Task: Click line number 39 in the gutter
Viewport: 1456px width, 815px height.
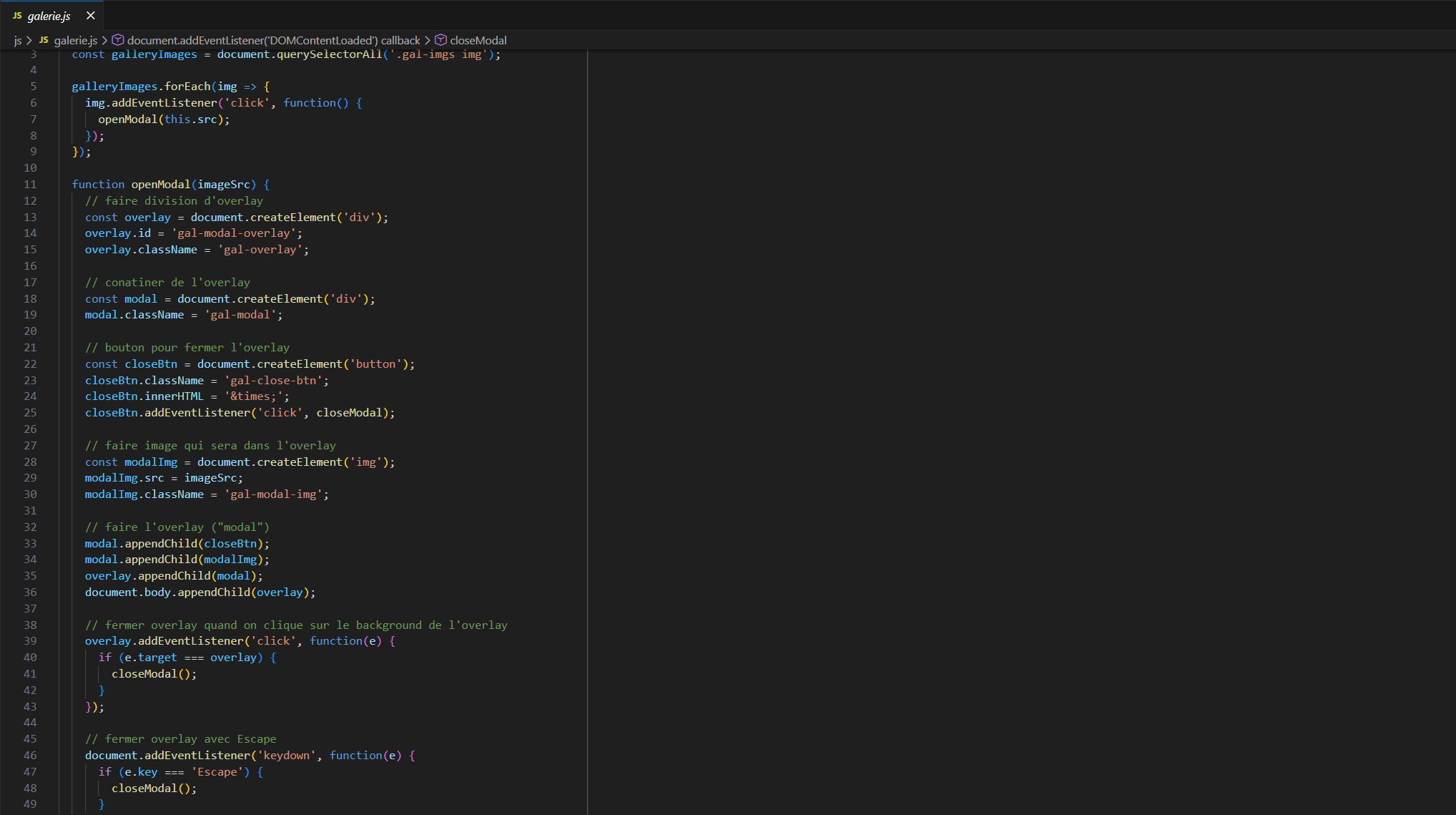Action: pos(30,641)
